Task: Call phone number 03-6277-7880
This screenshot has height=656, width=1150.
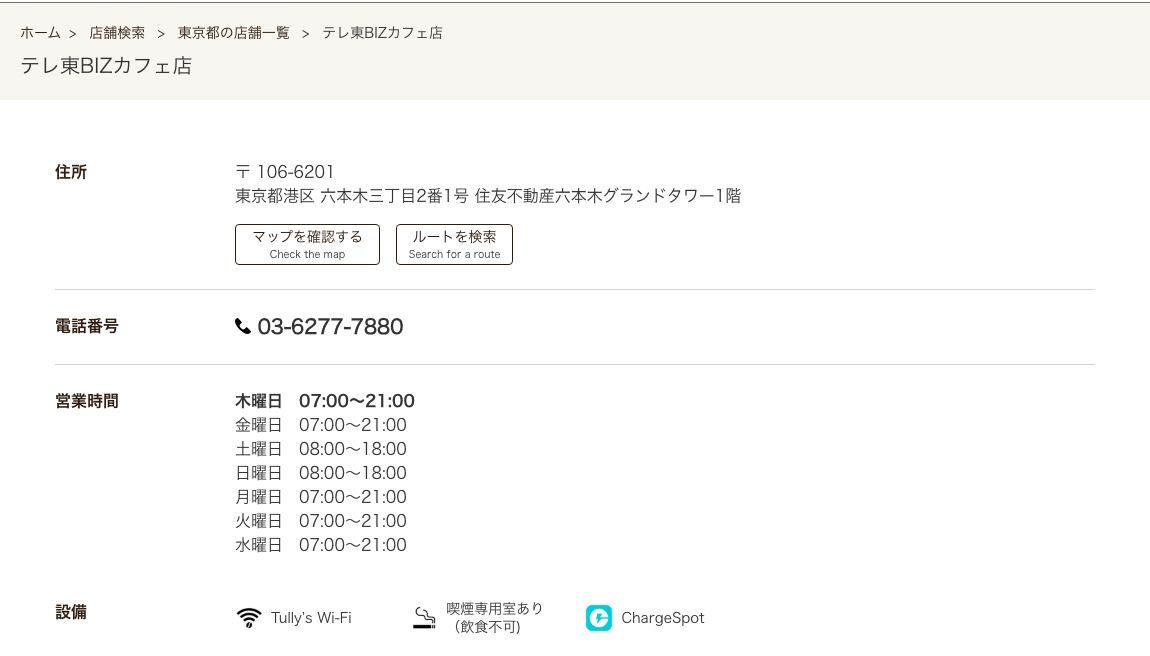Action: coord(330,327)
